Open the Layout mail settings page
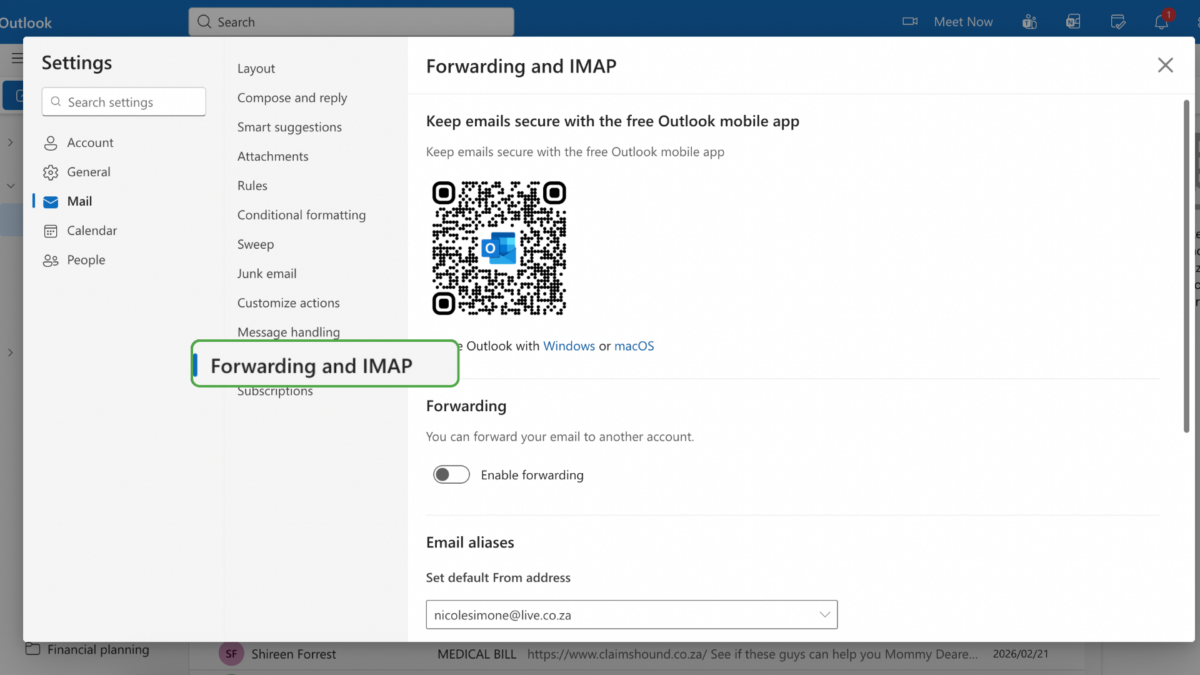The image size is (1200, 675). [x=256, y=69]
